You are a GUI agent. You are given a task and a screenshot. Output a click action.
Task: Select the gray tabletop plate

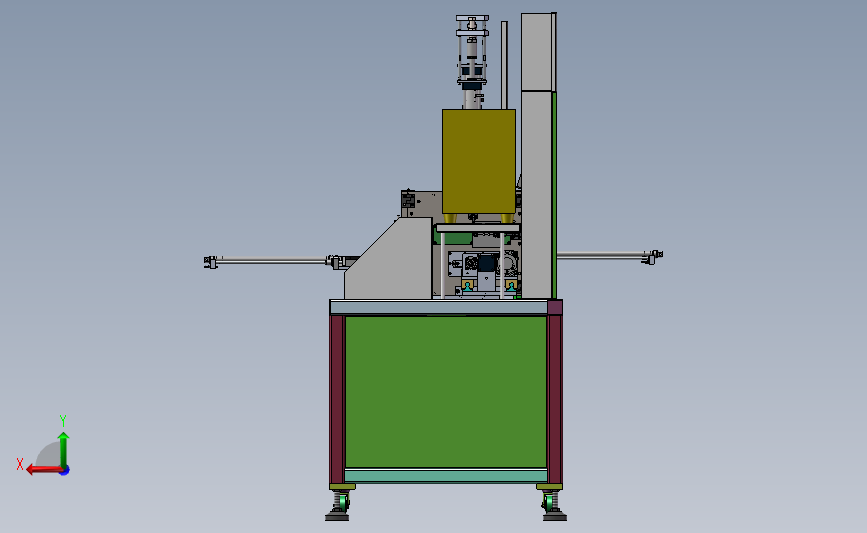(x=438, y=307)
